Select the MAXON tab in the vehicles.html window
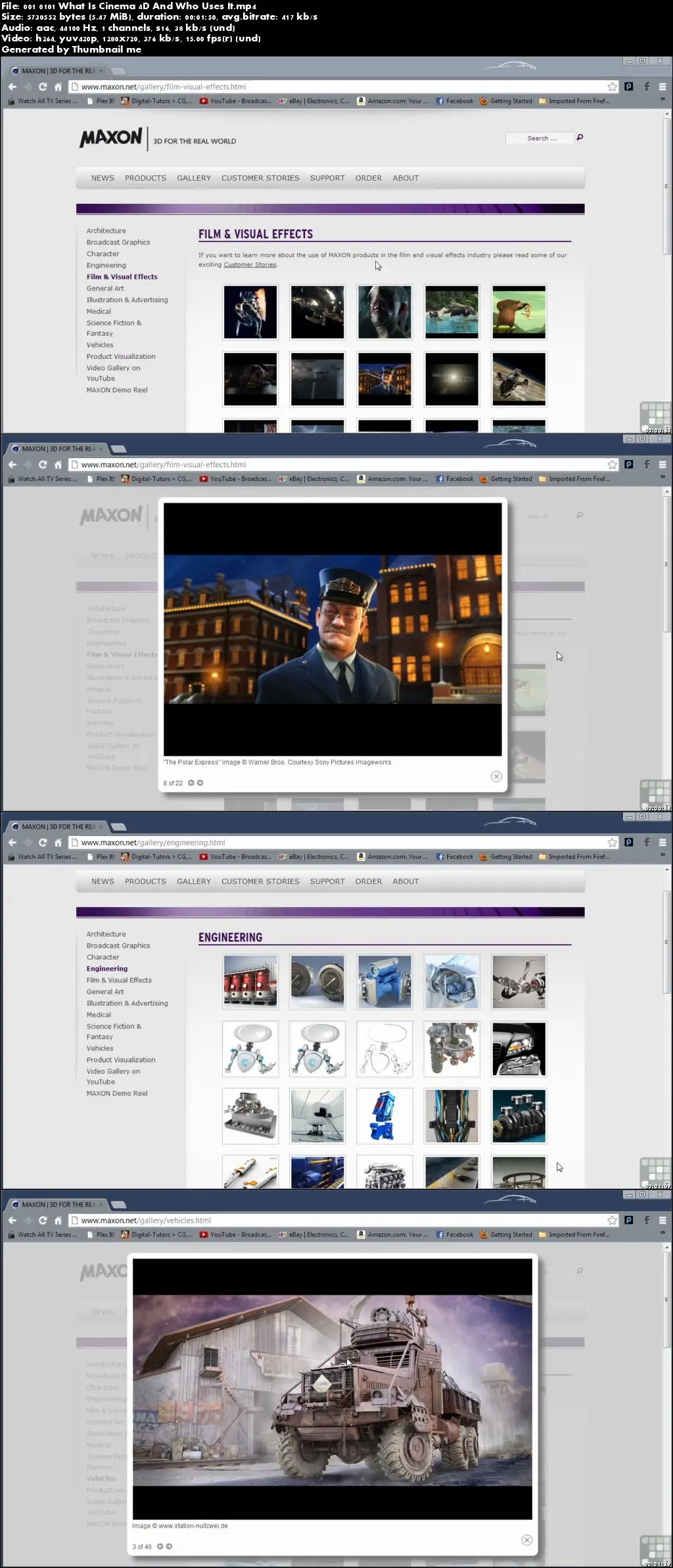This screenshot has height=1568, width=673. [x=57, y=1205]
